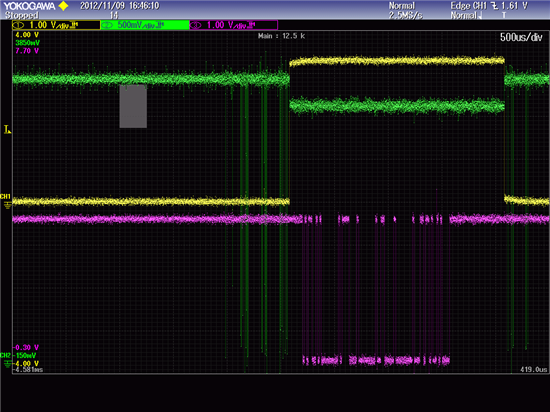Toggle the yellow CH1 1.00 V/div box

pos(56,25)
